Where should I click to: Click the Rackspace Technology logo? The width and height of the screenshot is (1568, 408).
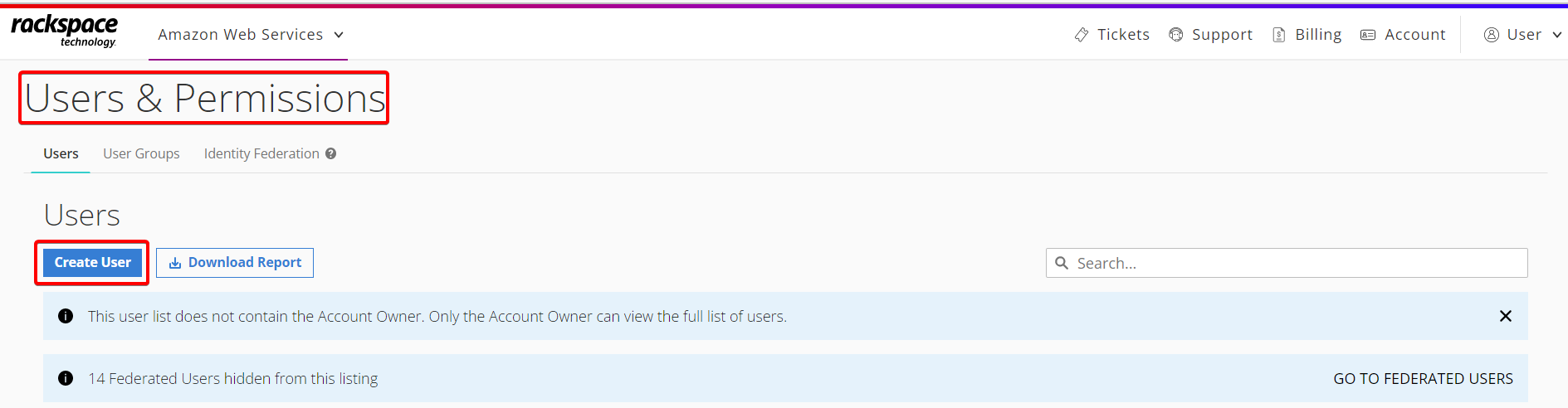[64, 32]
